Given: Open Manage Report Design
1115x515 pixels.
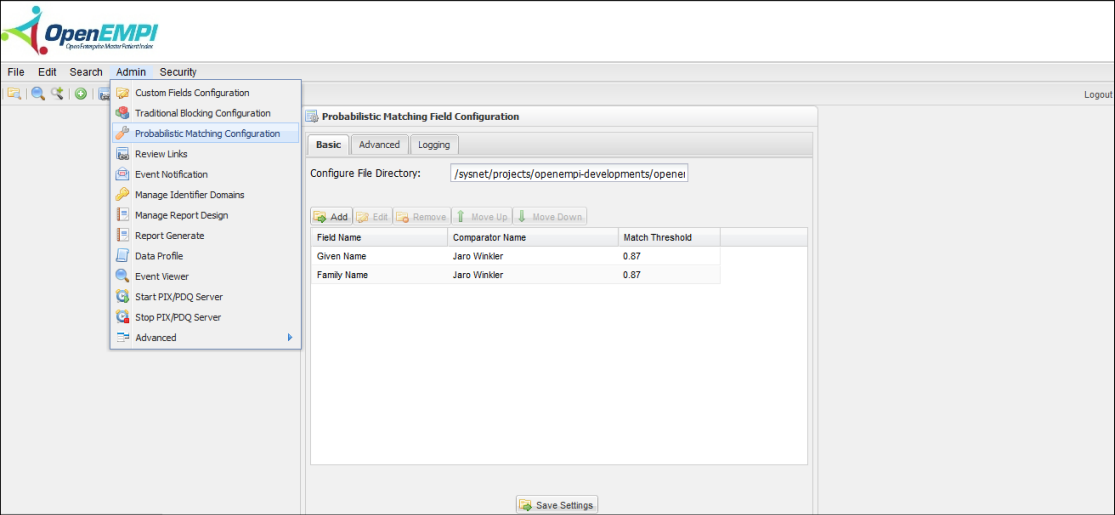Looking at the screenshot, I should coord(206,215).
